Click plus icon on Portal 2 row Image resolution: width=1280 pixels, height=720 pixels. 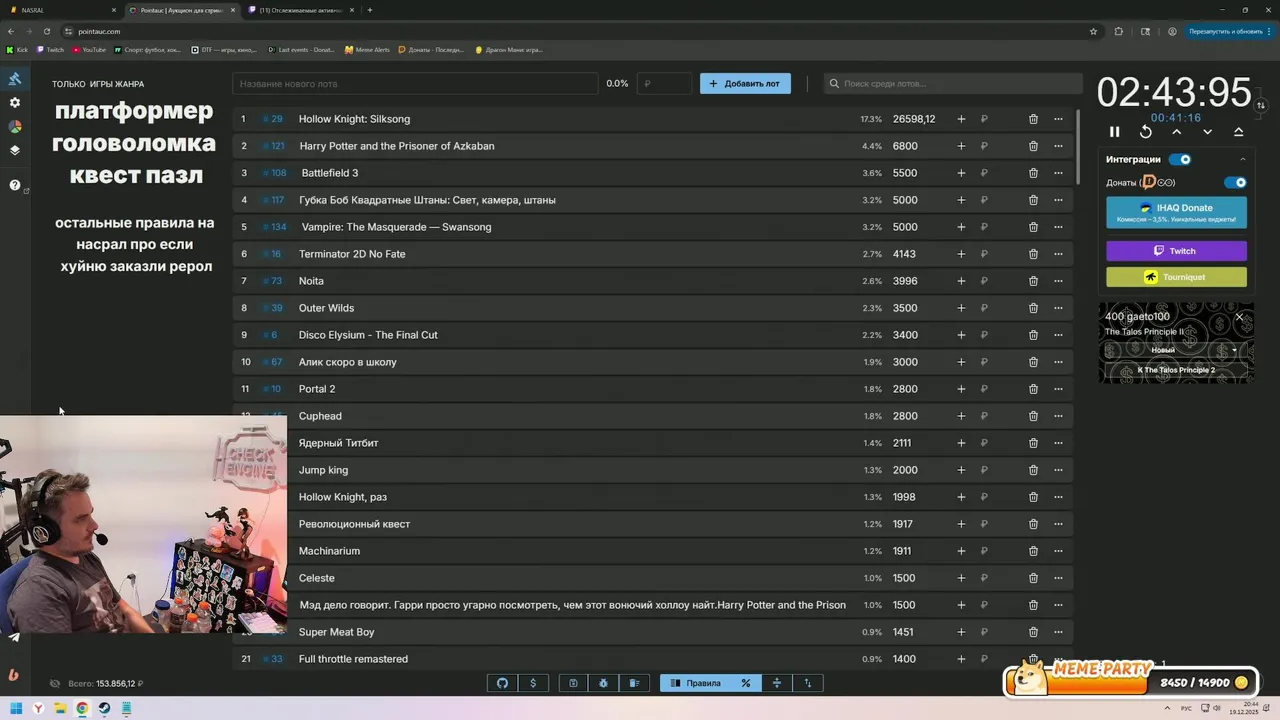tap(961, 389)
